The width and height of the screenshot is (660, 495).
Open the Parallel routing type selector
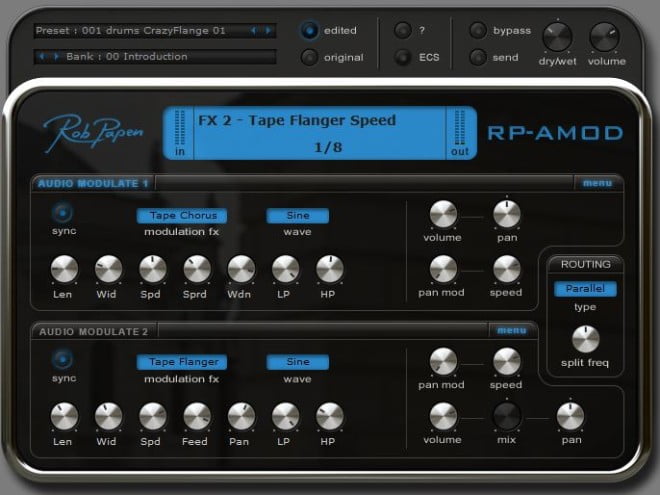[585, 289]
